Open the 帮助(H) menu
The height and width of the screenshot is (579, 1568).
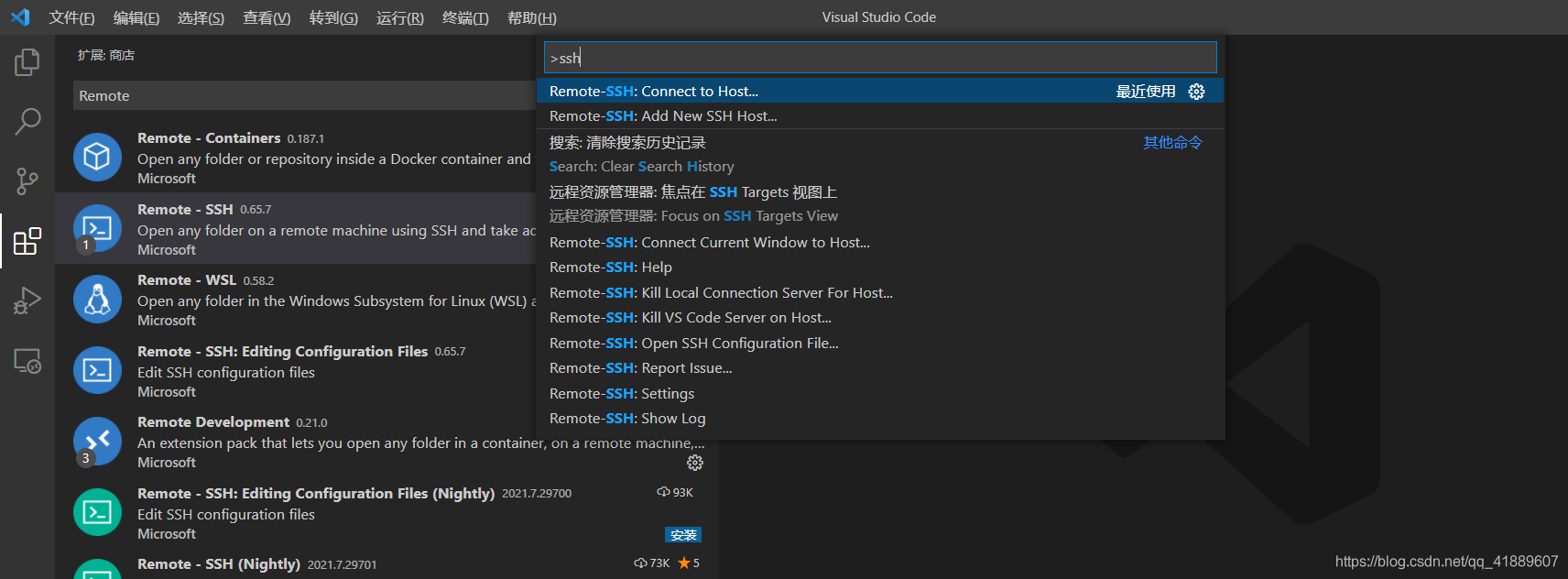532,17
